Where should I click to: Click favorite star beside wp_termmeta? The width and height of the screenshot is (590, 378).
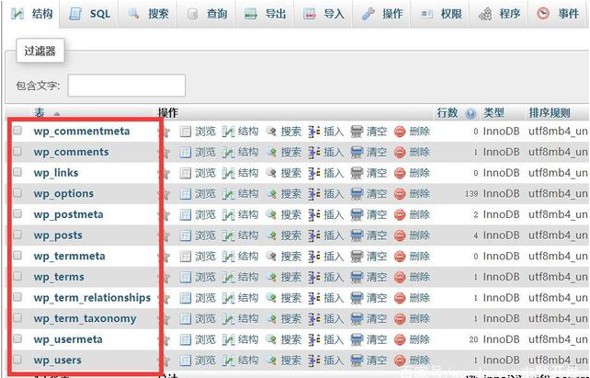pyautogui.click(x=165, y=257)
